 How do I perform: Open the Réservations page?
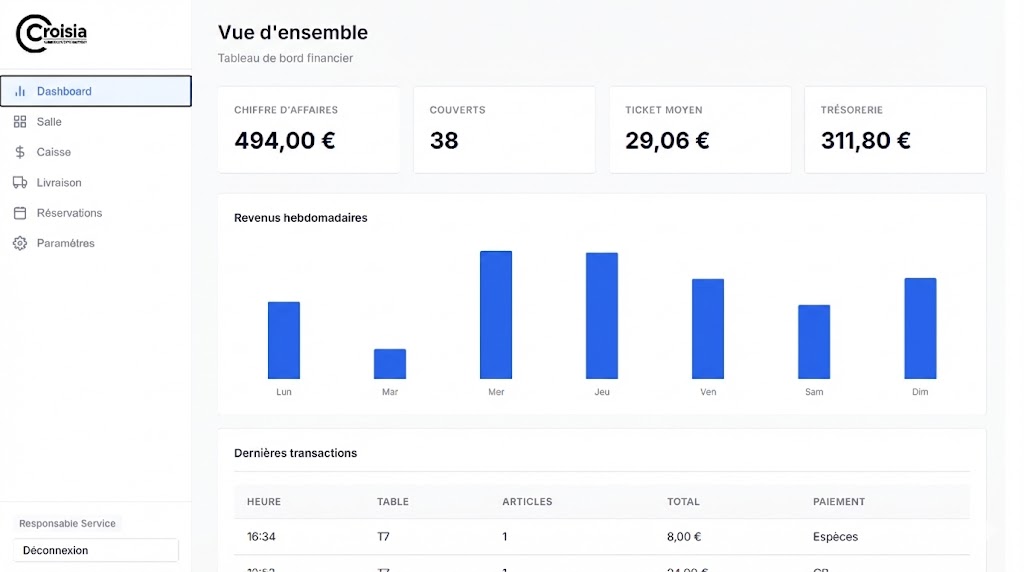96,213
